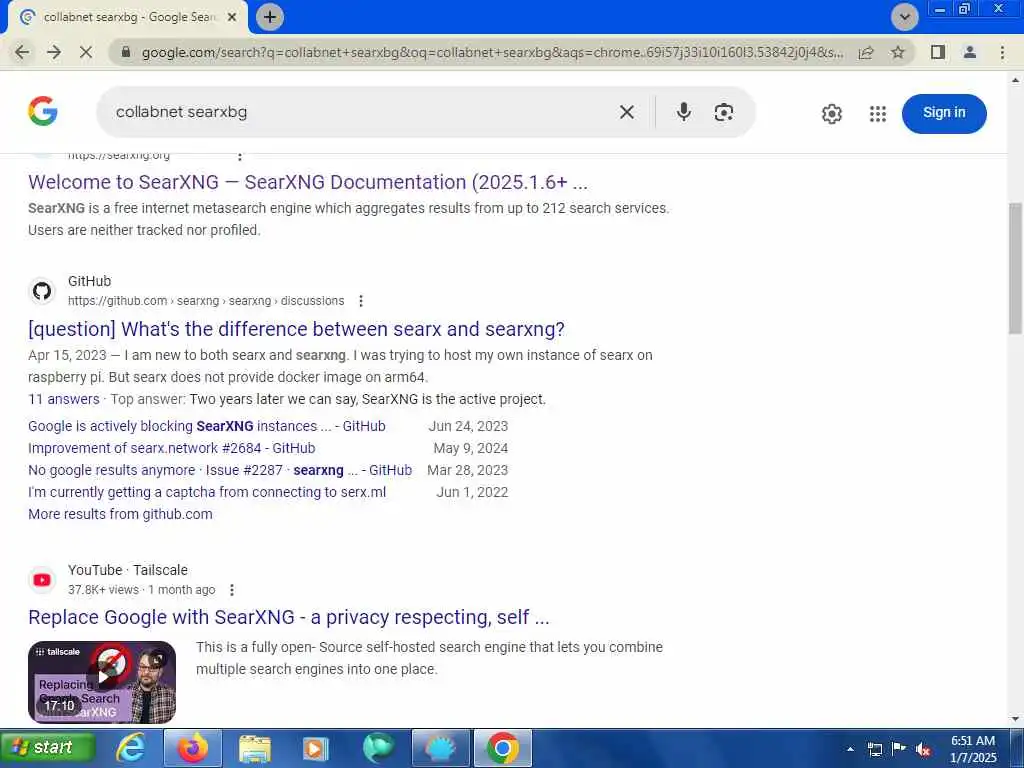Screen dimensions: 1024x768
Task: Click the 11 answers link
Action: click(64, 399)
